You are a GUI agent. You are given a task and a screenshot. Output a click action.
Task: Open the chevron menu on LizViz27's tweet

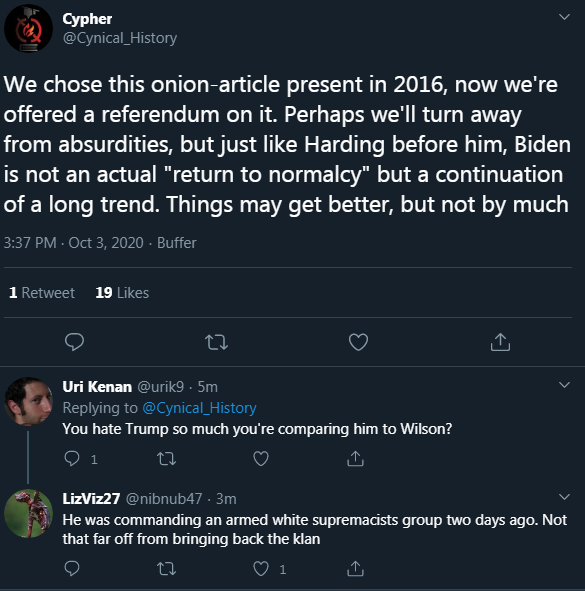[x=564, y=497]
